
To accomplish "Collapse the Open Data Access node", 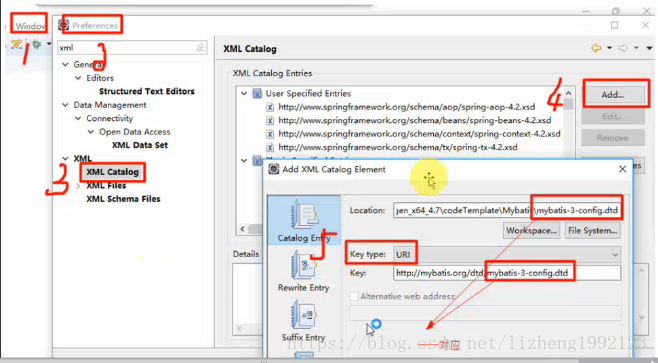I will pos(91,132).
